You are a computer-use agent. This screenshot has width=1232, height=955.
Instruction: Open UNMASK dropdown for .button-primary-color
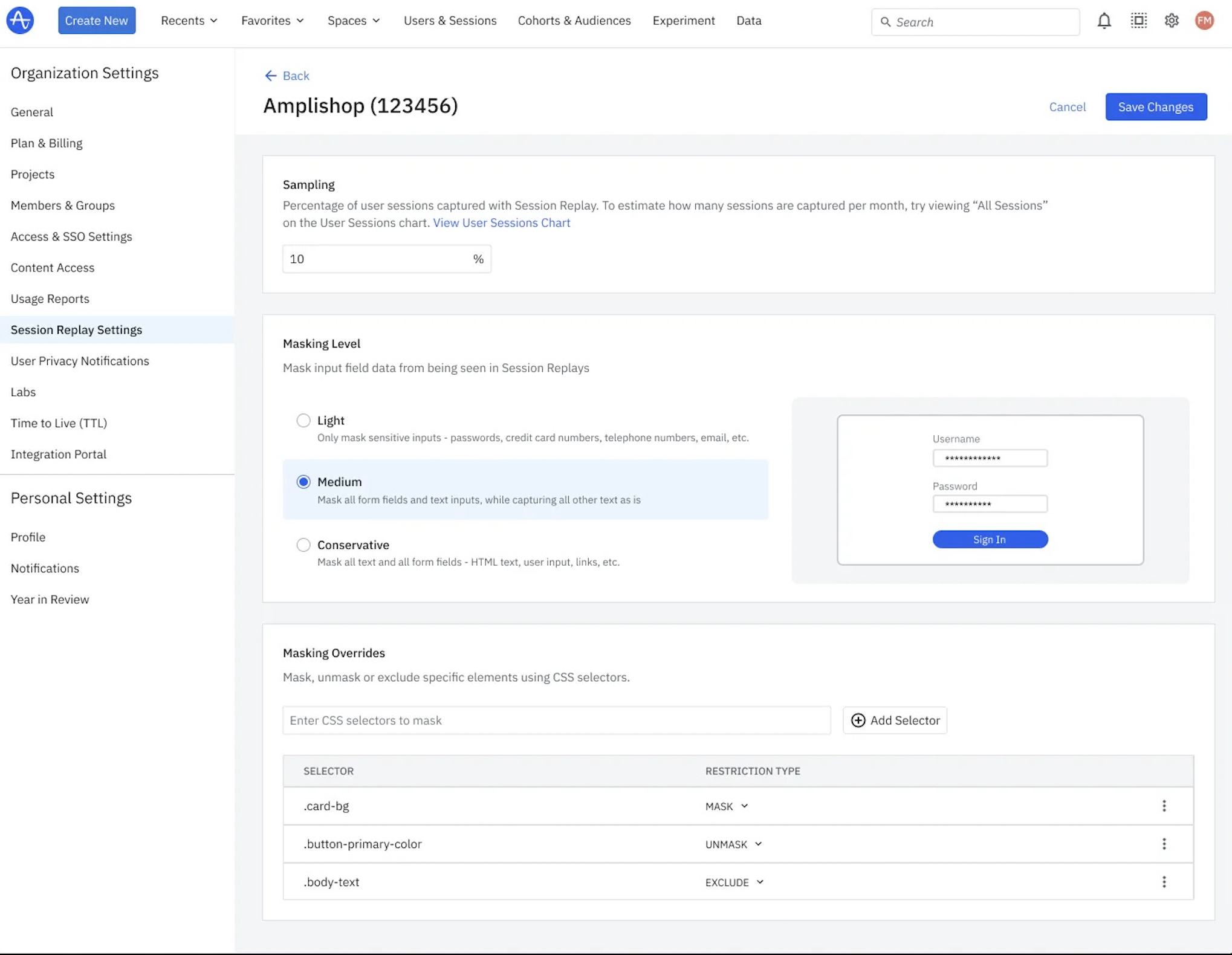(733, 844)
